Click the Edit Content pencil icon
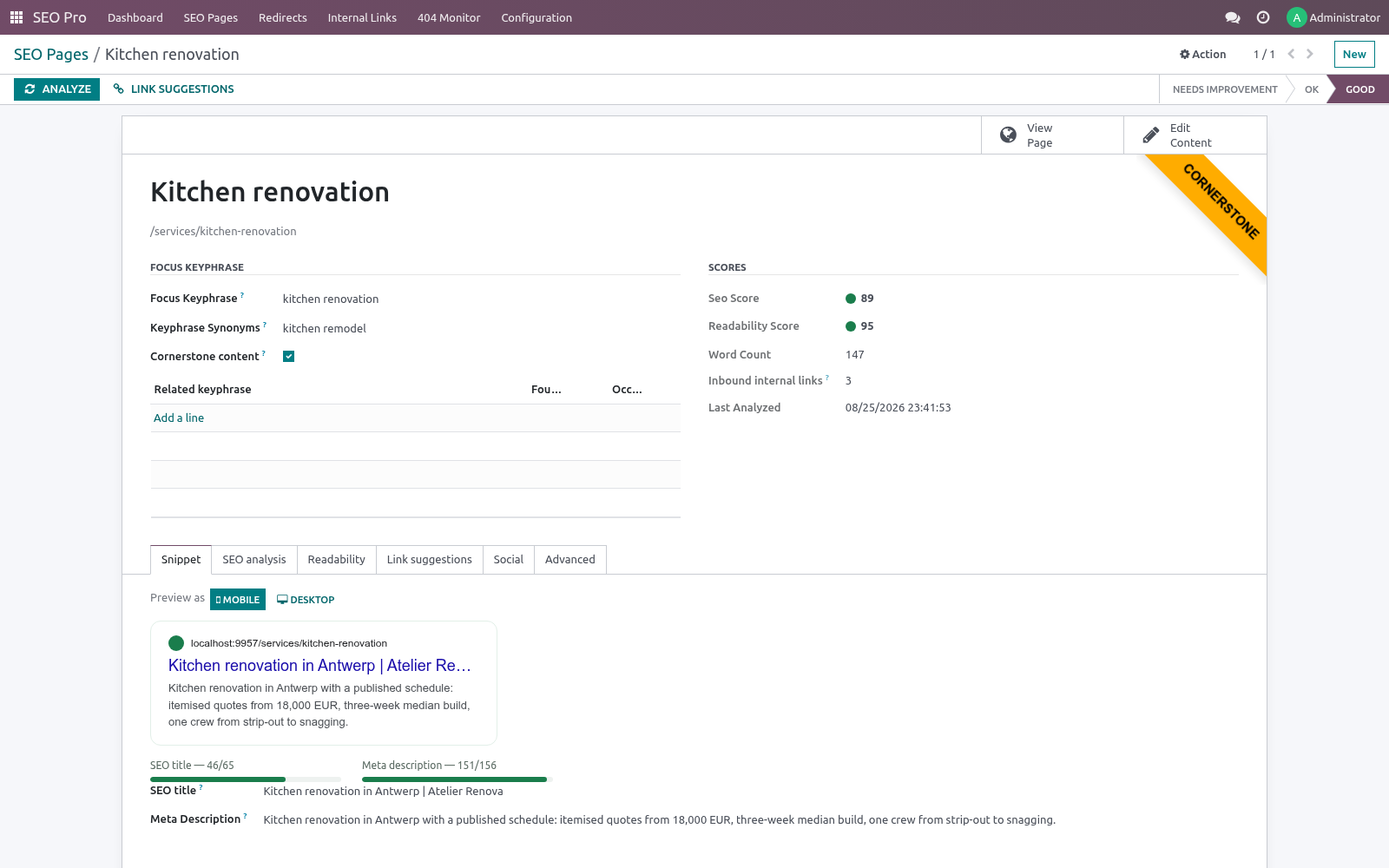Image resolution: width=1389 pixels, height=868 pixels. 1150,135
